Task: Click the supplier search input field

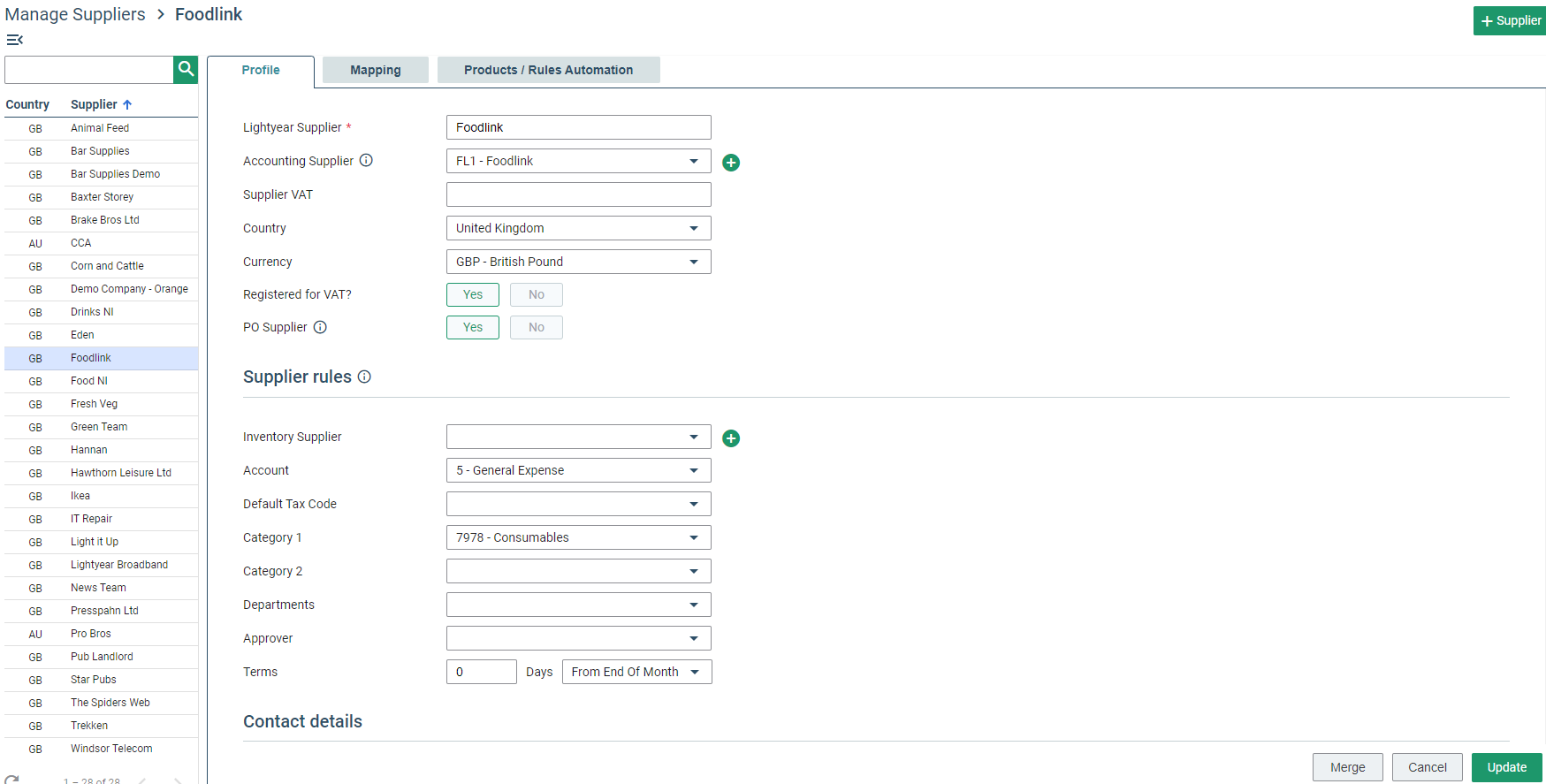Action: [89, 70]
